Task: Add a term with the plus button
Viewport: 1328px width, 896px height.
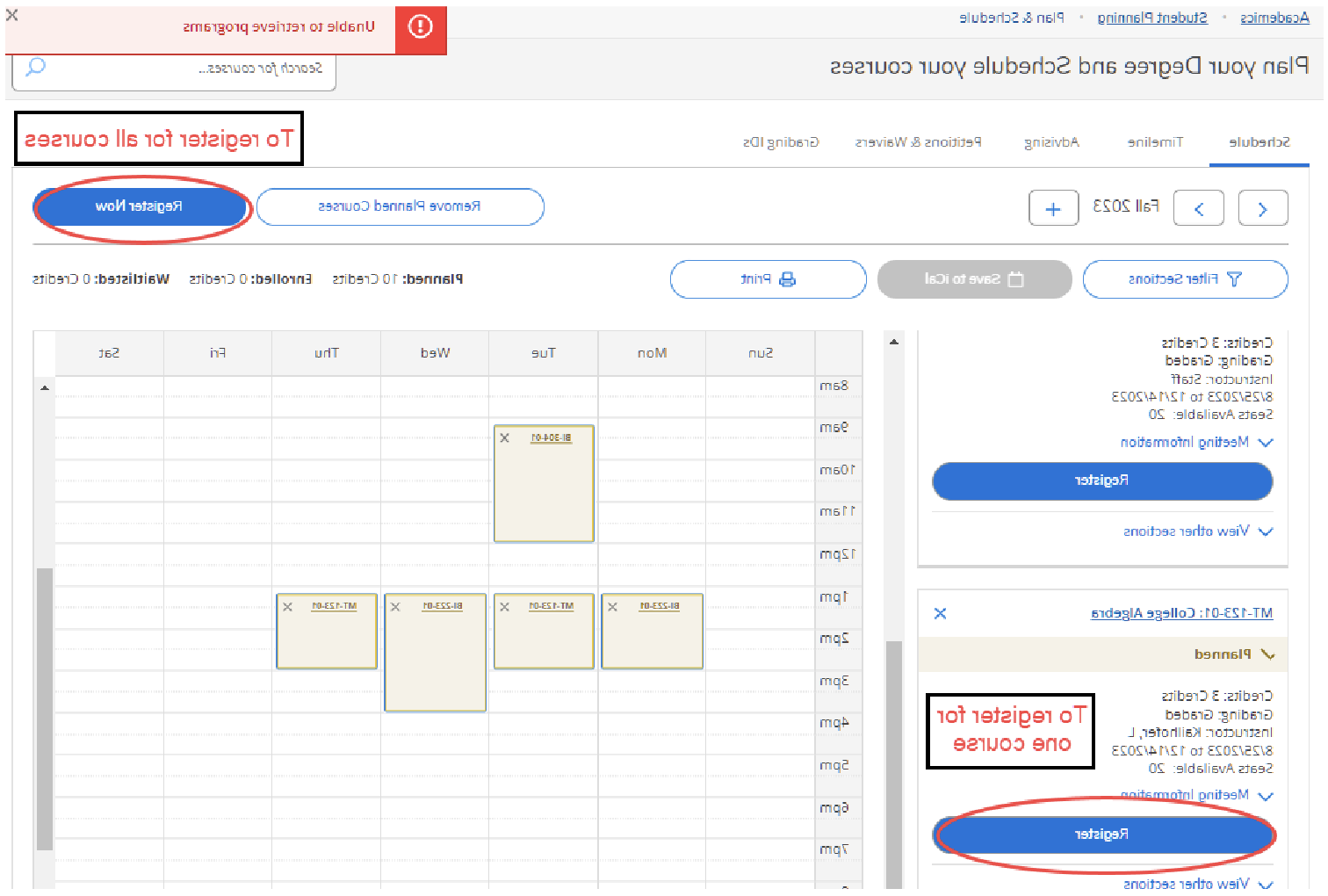Action: point(1053,208)
